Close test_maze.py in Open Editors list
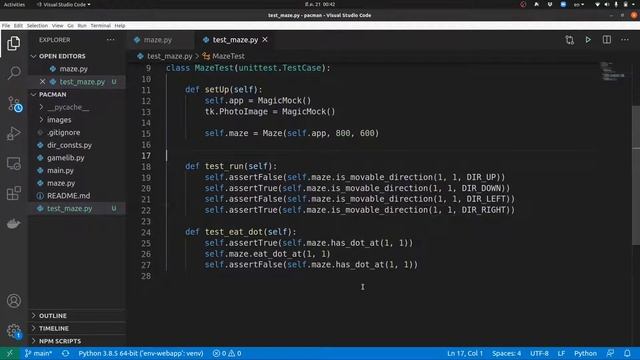 point(42,82)
